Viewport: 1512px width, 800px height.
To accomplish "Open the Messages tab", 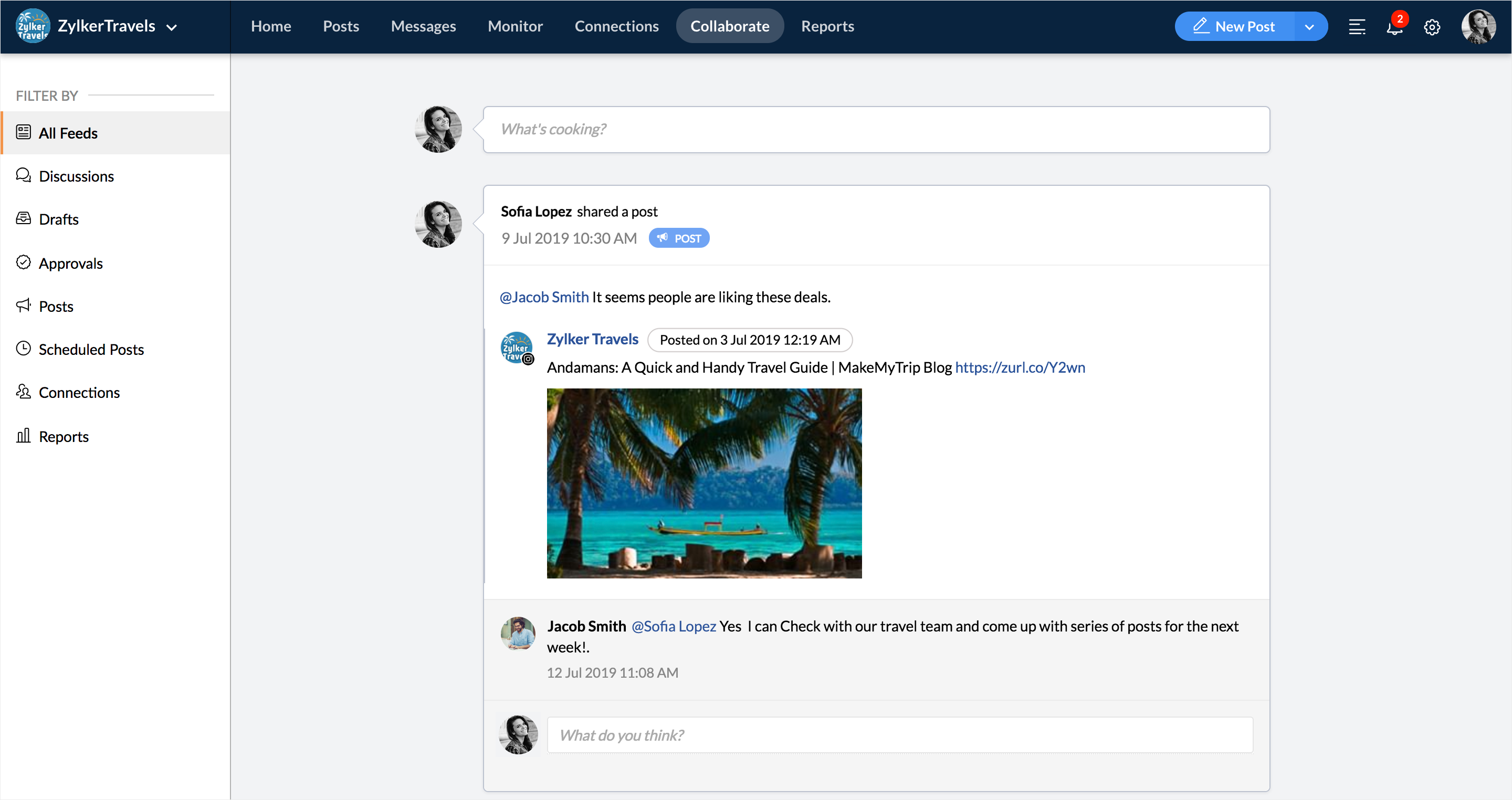I will [x=423, y=26].
